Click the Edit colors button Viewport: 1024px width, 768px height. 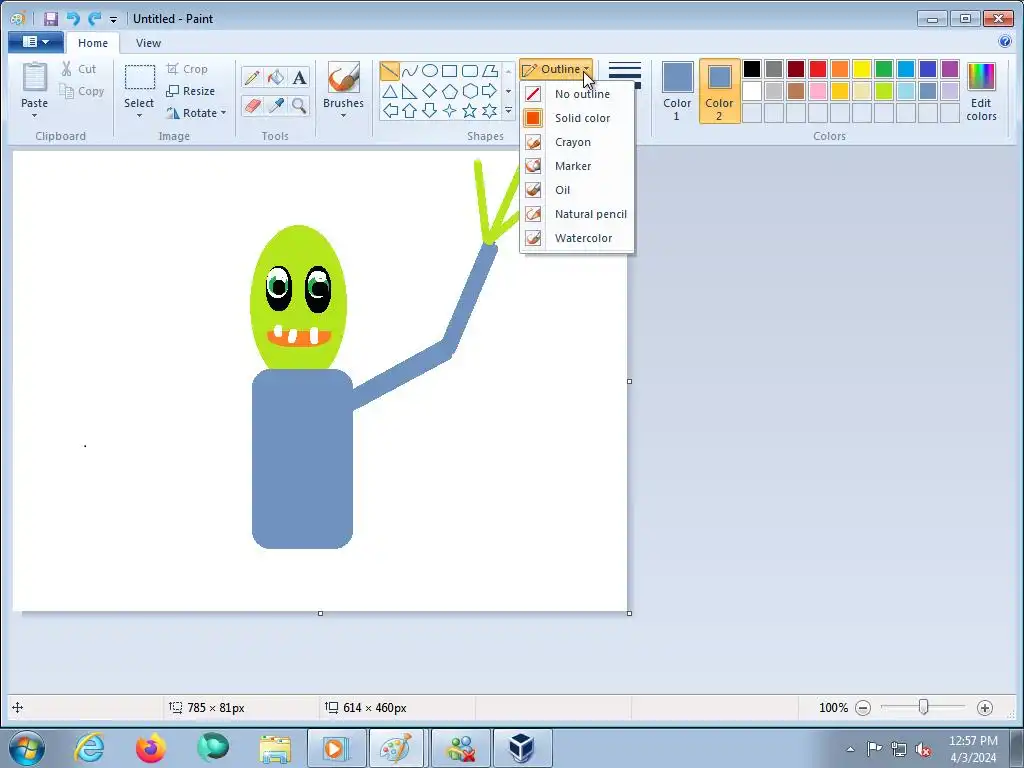point(981,91)
